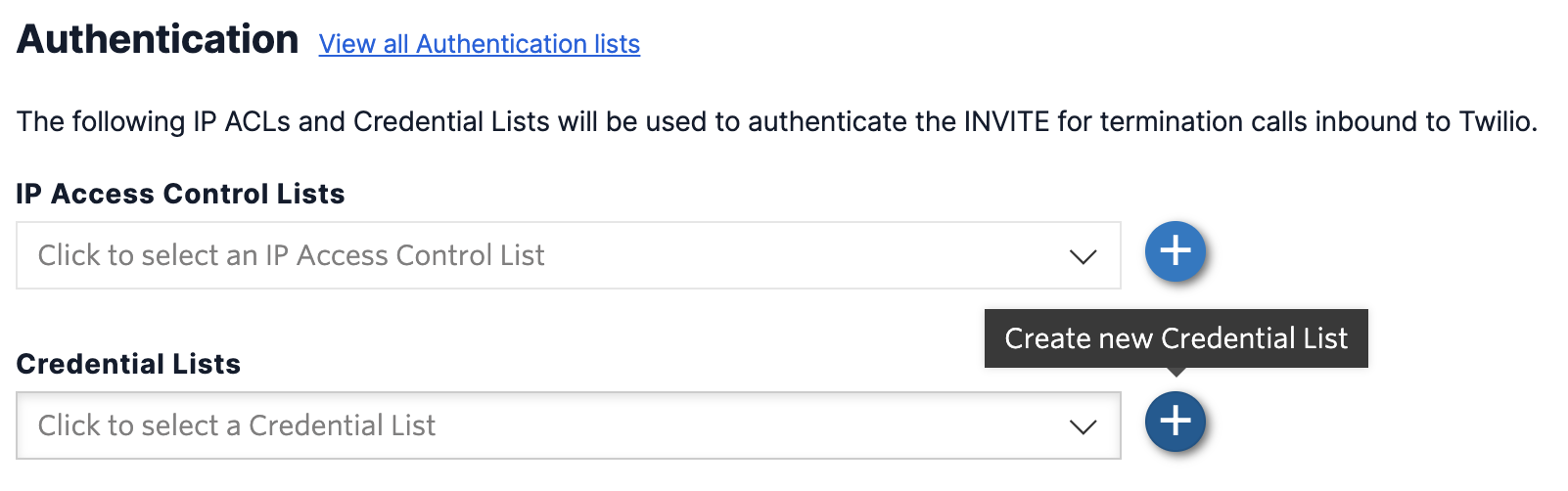Screen dimensions: 1568x491
Task: Expand the IP Access Control List chevron arrow
Action: (1083, 256)
